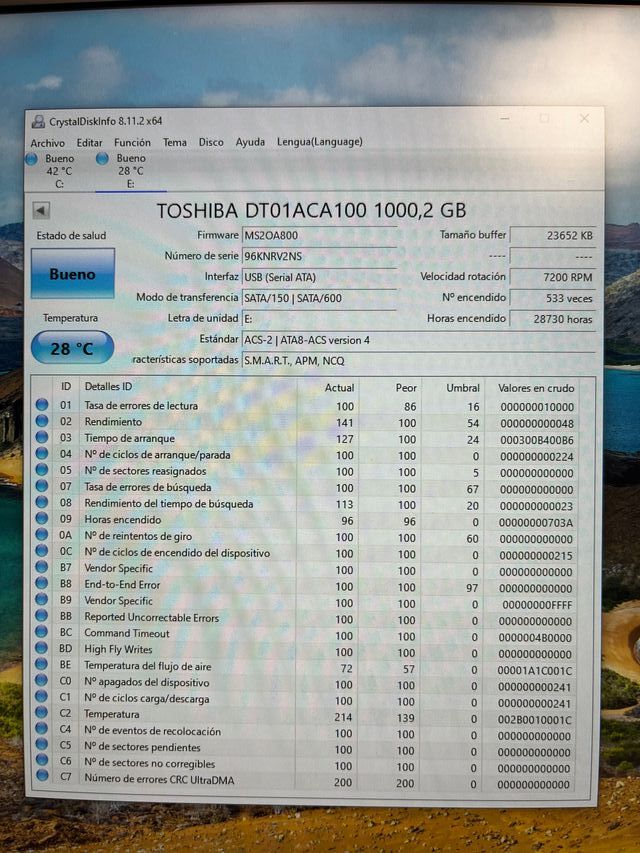Click status icon for Tasa de errores de lectura
The image size is (640, 853).
[x=42, y=405]
